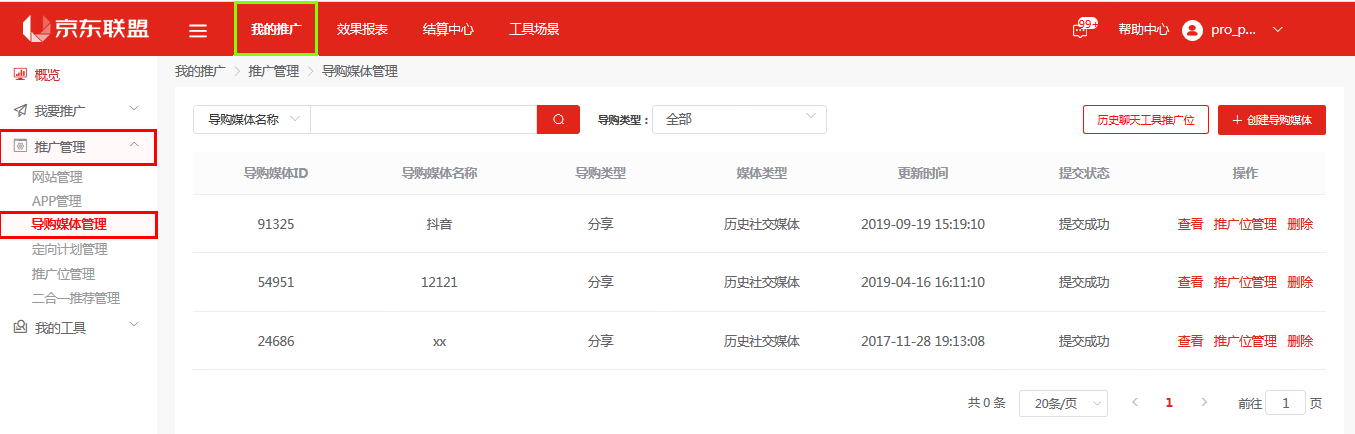Select 定向计划管理 in sidebar
This screenshot has width=1355, height=434.
tap(69, 250)
